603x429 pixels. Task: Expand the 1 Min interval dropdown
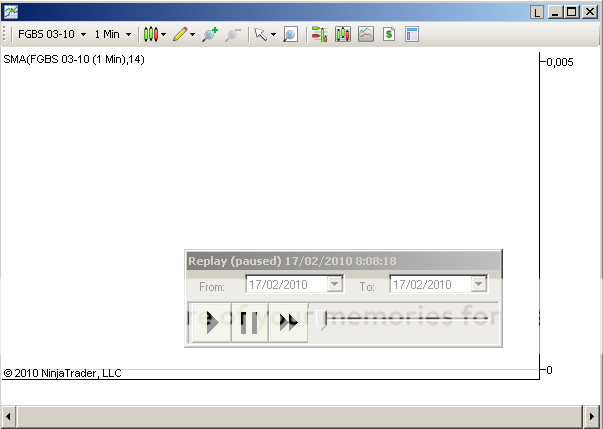[x=128, y=34]
